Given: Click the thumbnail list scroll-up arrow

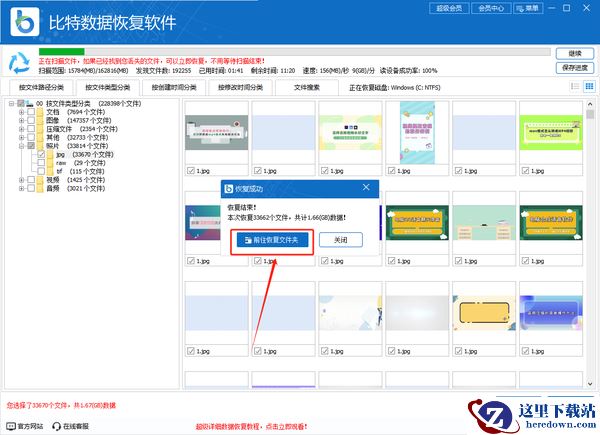Looking at the screenshot, I should tap(590, 104).
